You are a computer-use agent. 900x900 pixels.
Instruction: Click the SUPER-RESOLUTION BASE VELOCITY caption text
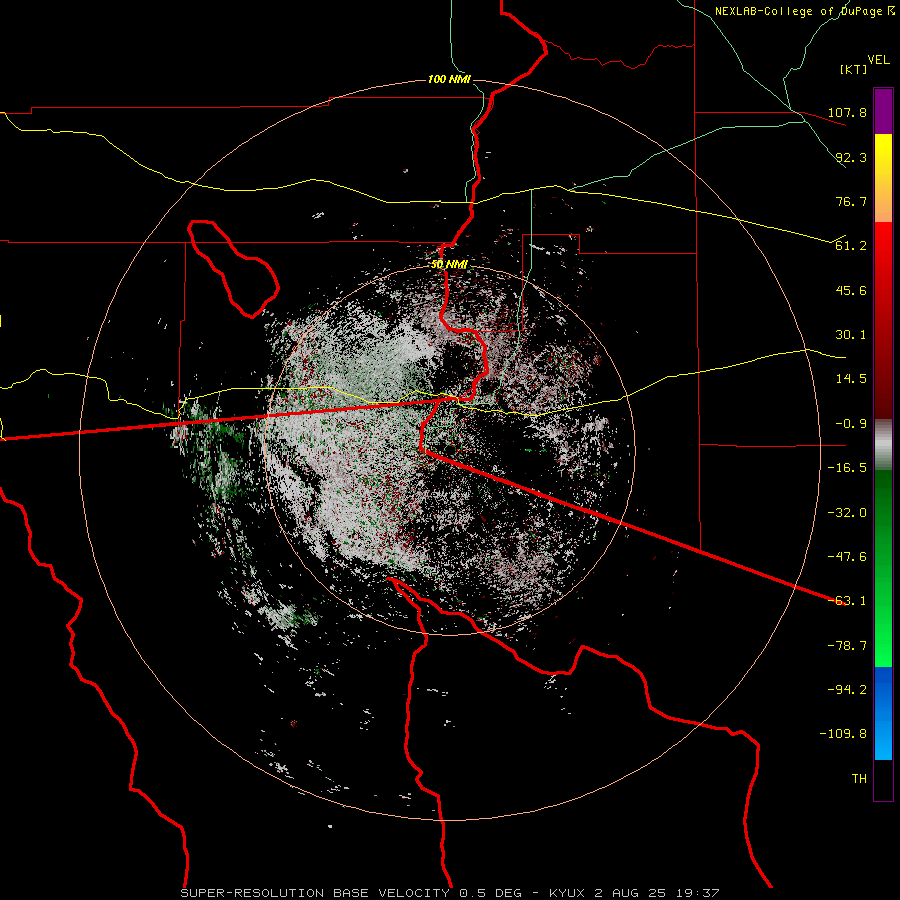(315, 893)
